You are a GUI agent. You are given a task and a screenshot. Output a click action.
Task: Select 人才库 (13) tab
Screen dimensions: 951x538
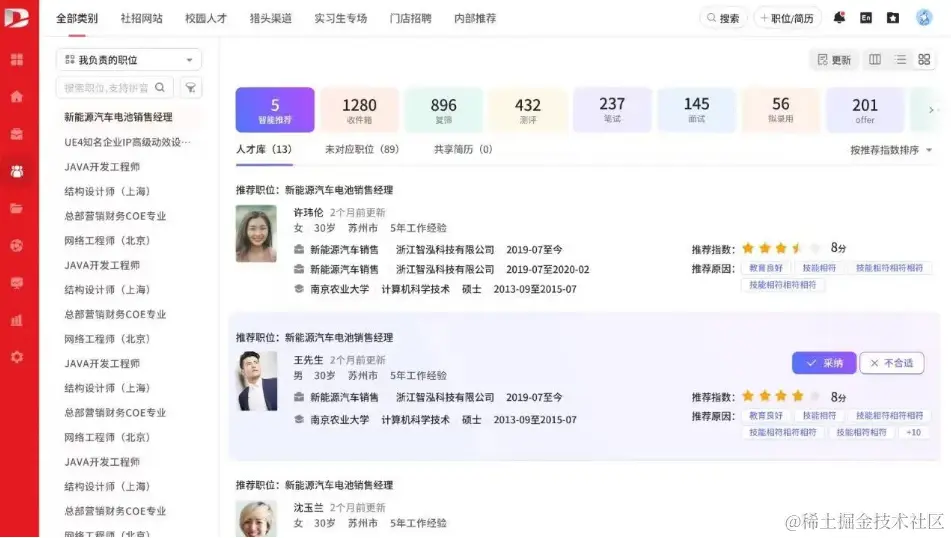(264, 149)
